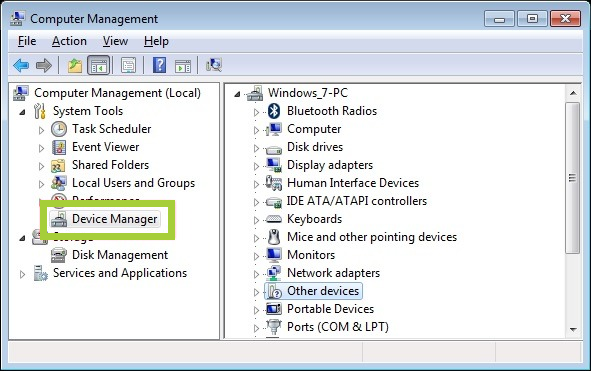Viewport: 591px width, 371px height.
Task: Click the blue Back arrow toolbar icon
Action: (21, 66)
